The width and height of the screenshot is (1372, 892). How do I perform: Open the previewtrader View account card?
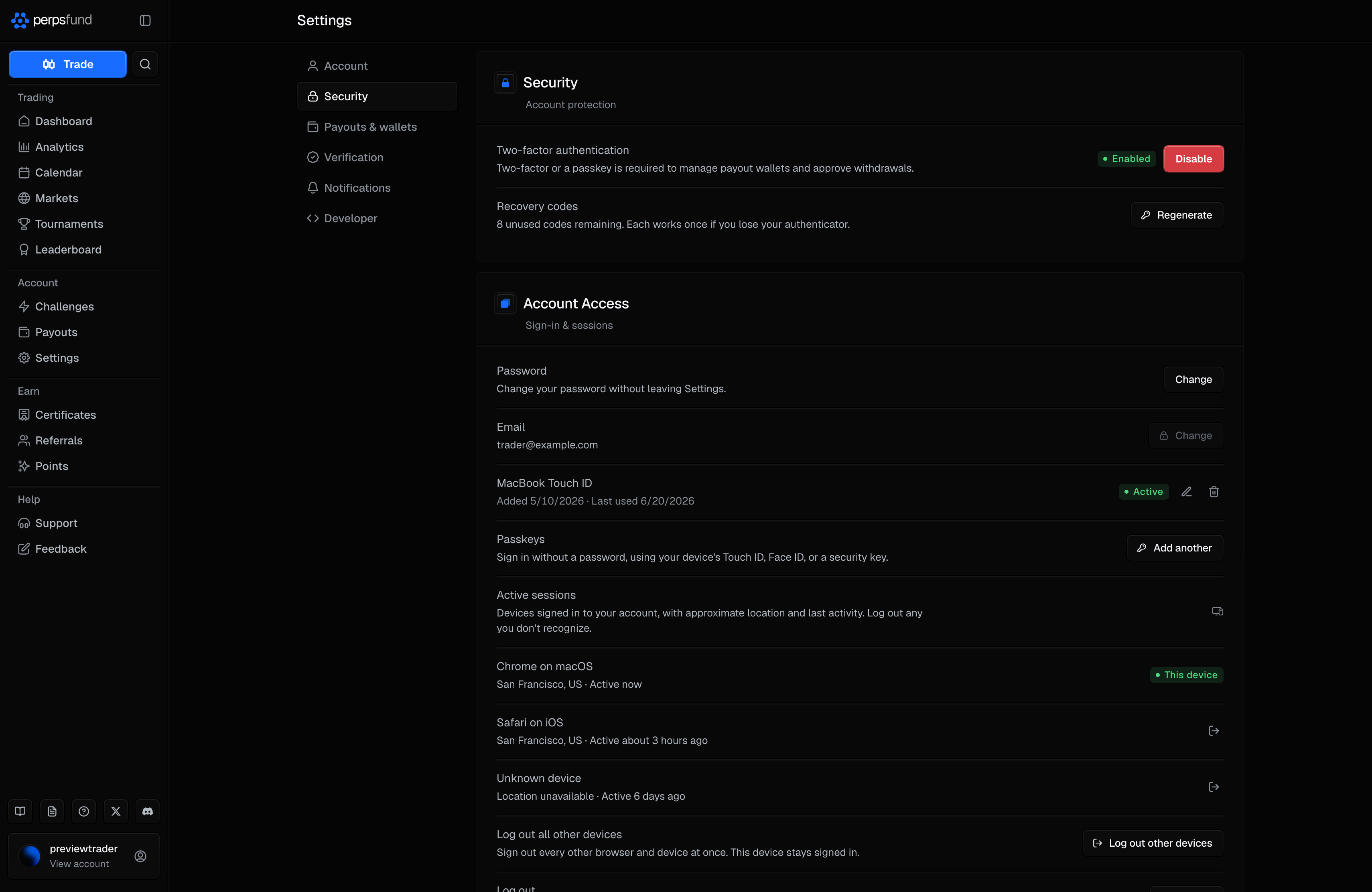83,856
